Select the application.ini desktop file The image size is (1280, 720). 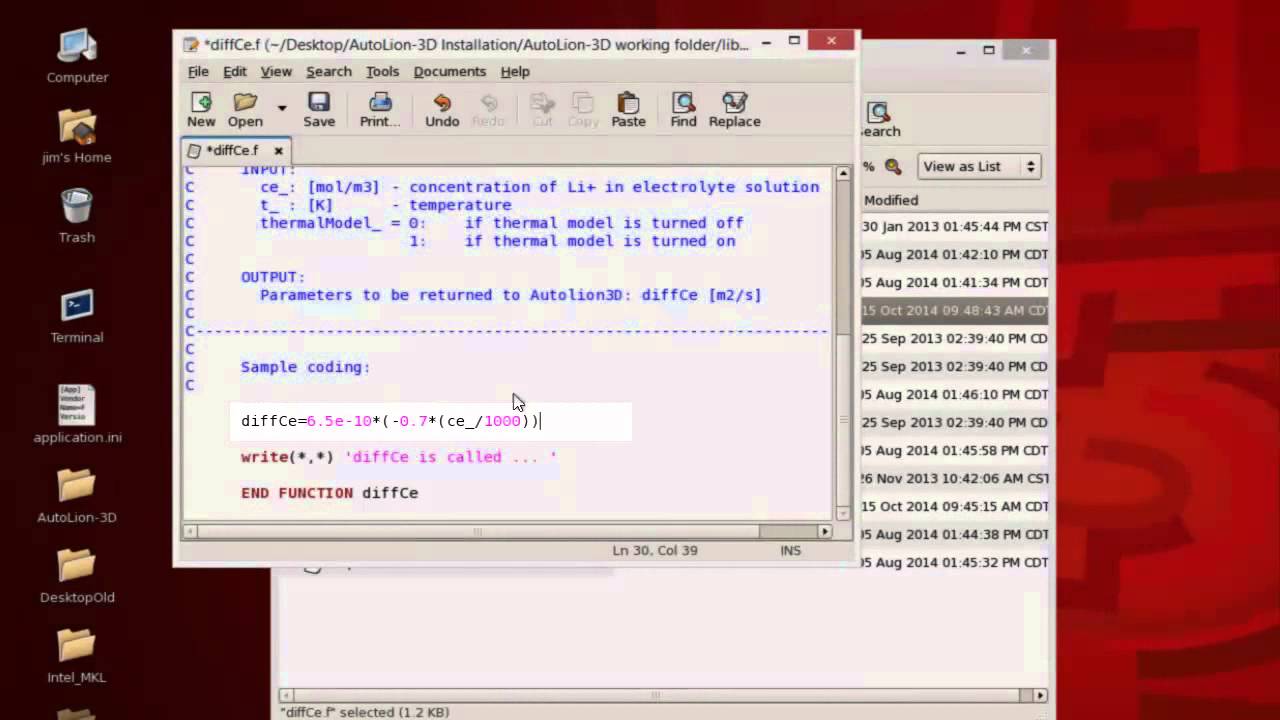coord(77,415)
